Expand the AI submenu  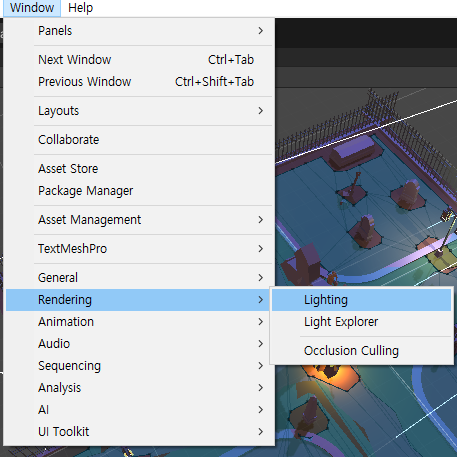[x=139, y=410]
